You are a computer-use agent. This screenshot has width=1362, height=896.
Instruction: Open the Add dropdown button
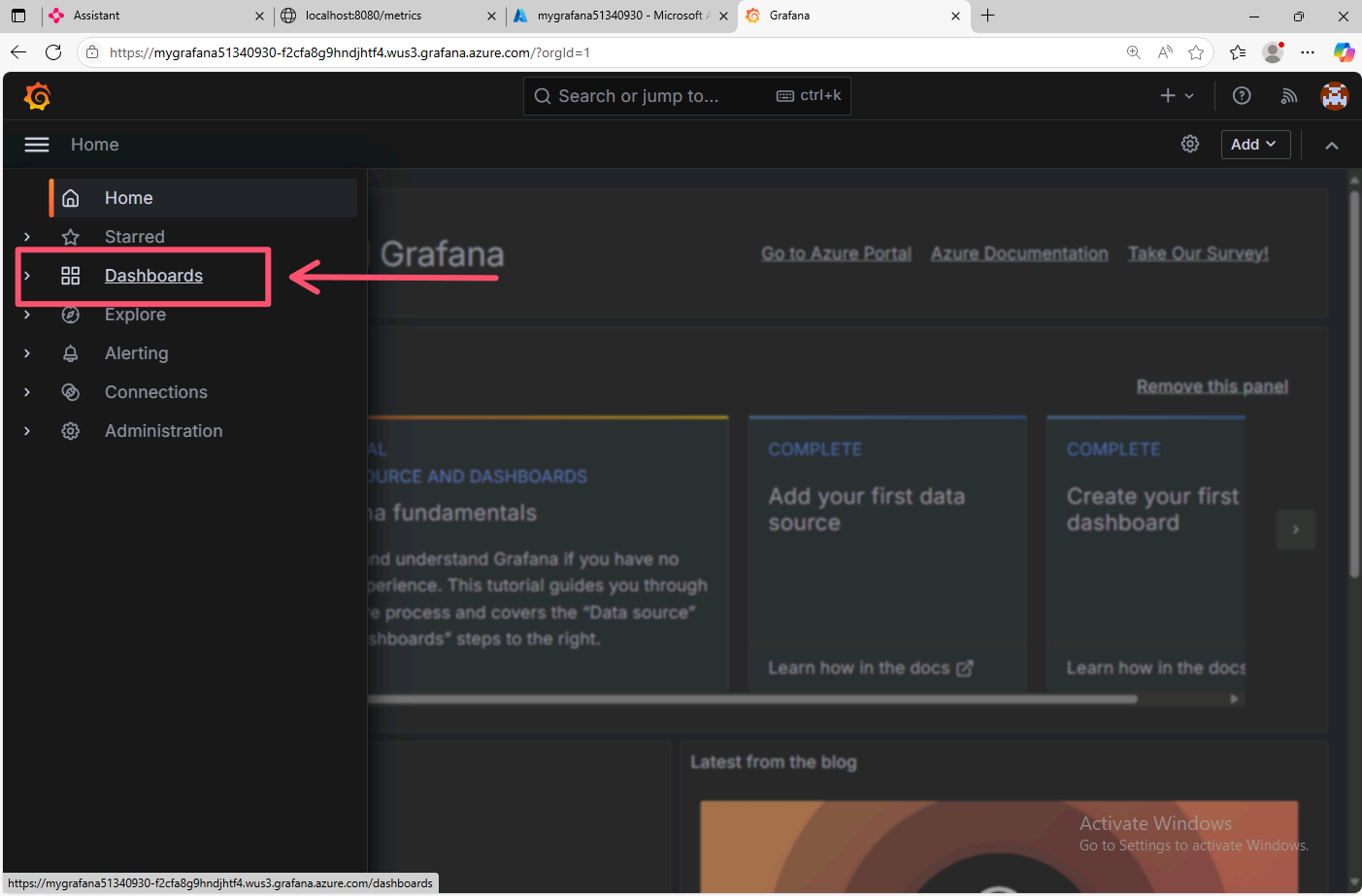(x=1254, y=144)
